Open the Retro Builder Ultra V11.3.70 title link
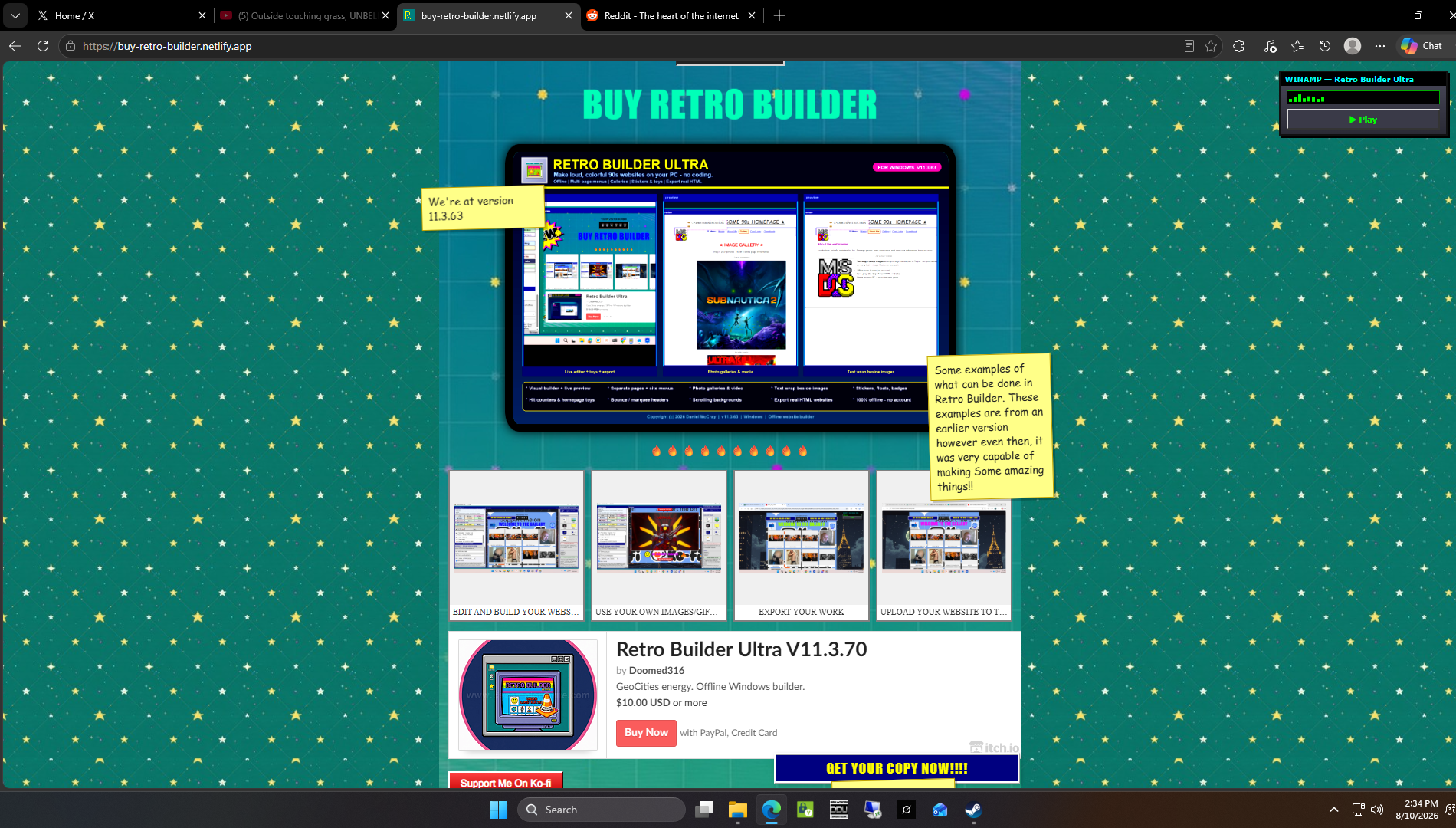 741,649
